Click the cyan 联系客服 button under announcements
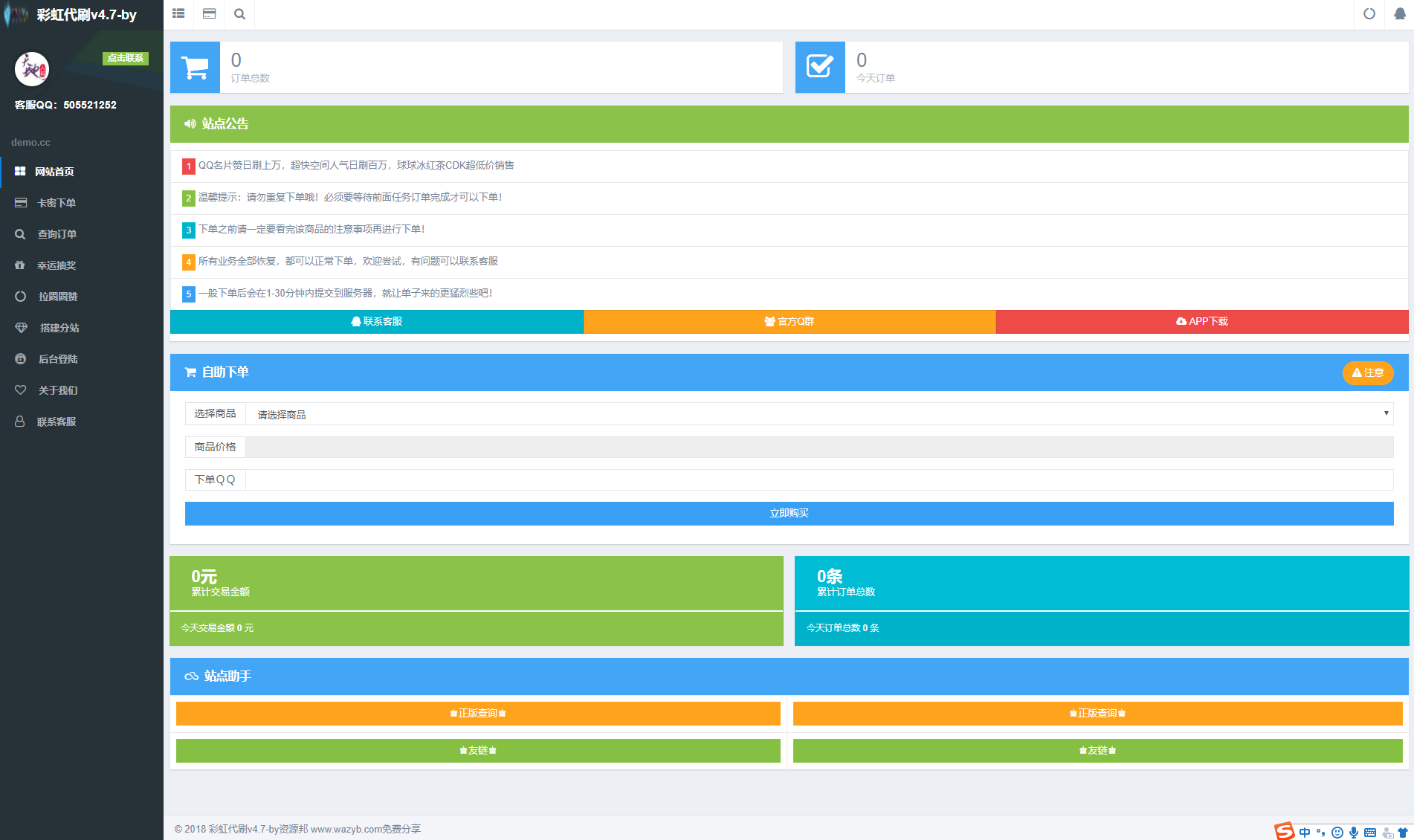 pos(377,322)
